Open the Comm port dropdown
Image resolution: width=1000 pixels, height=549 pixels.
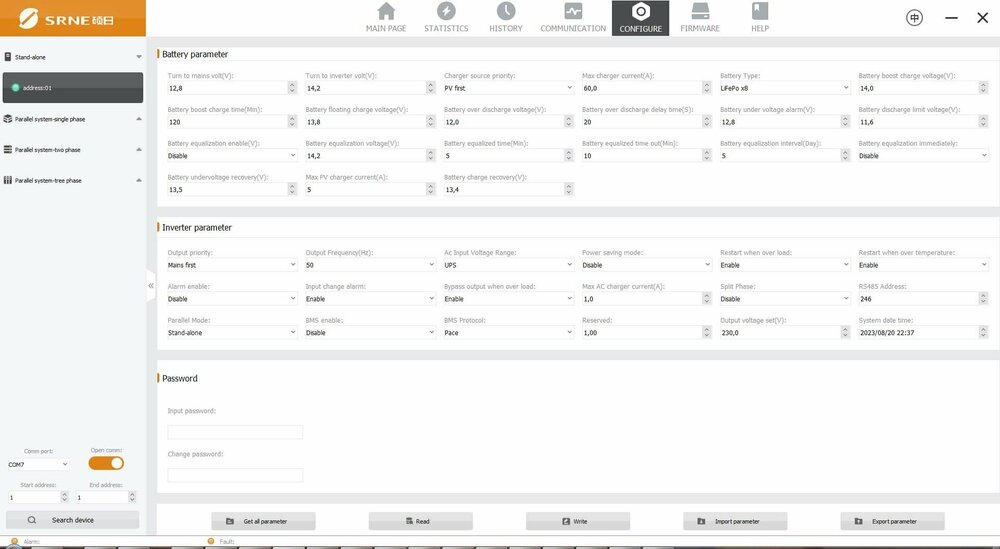click(x=38, y=464)
